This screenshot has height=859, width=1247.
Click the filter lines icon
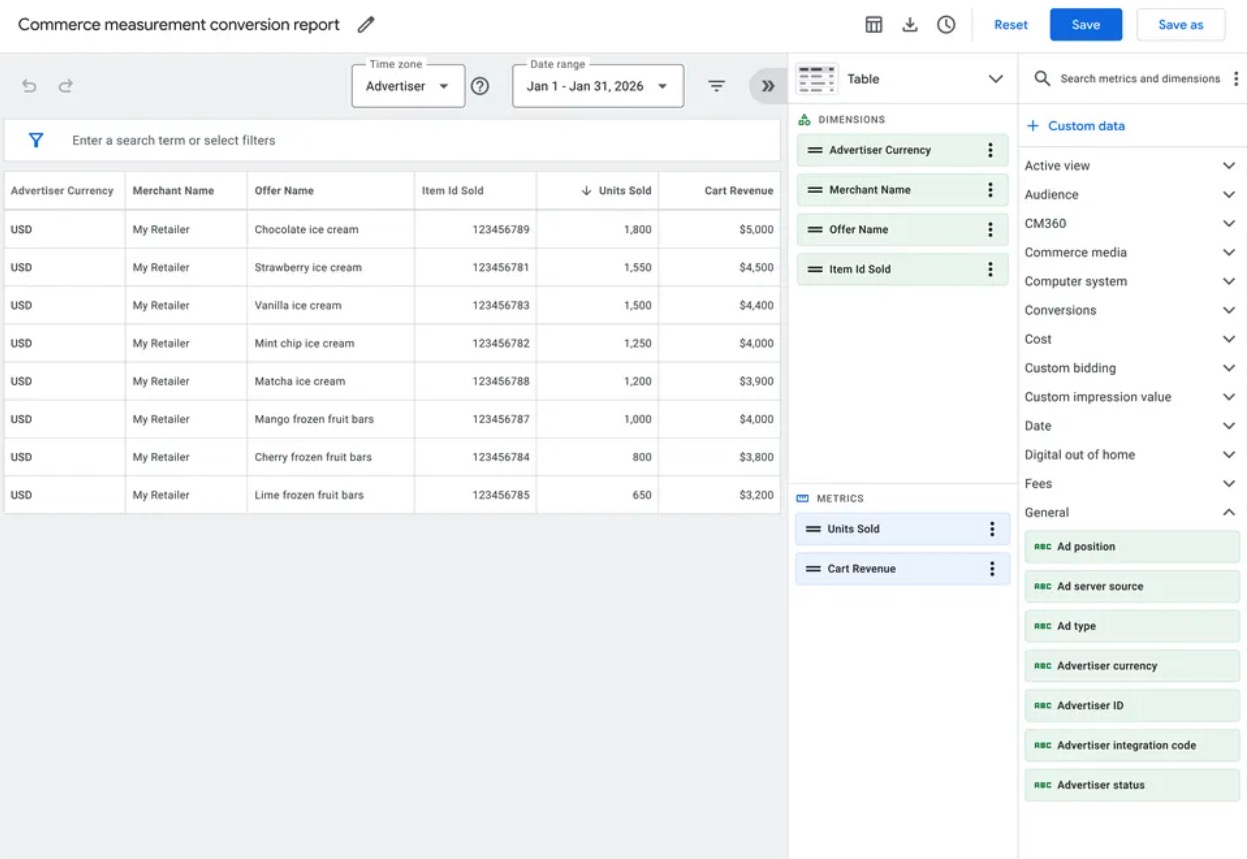(717, 86)
